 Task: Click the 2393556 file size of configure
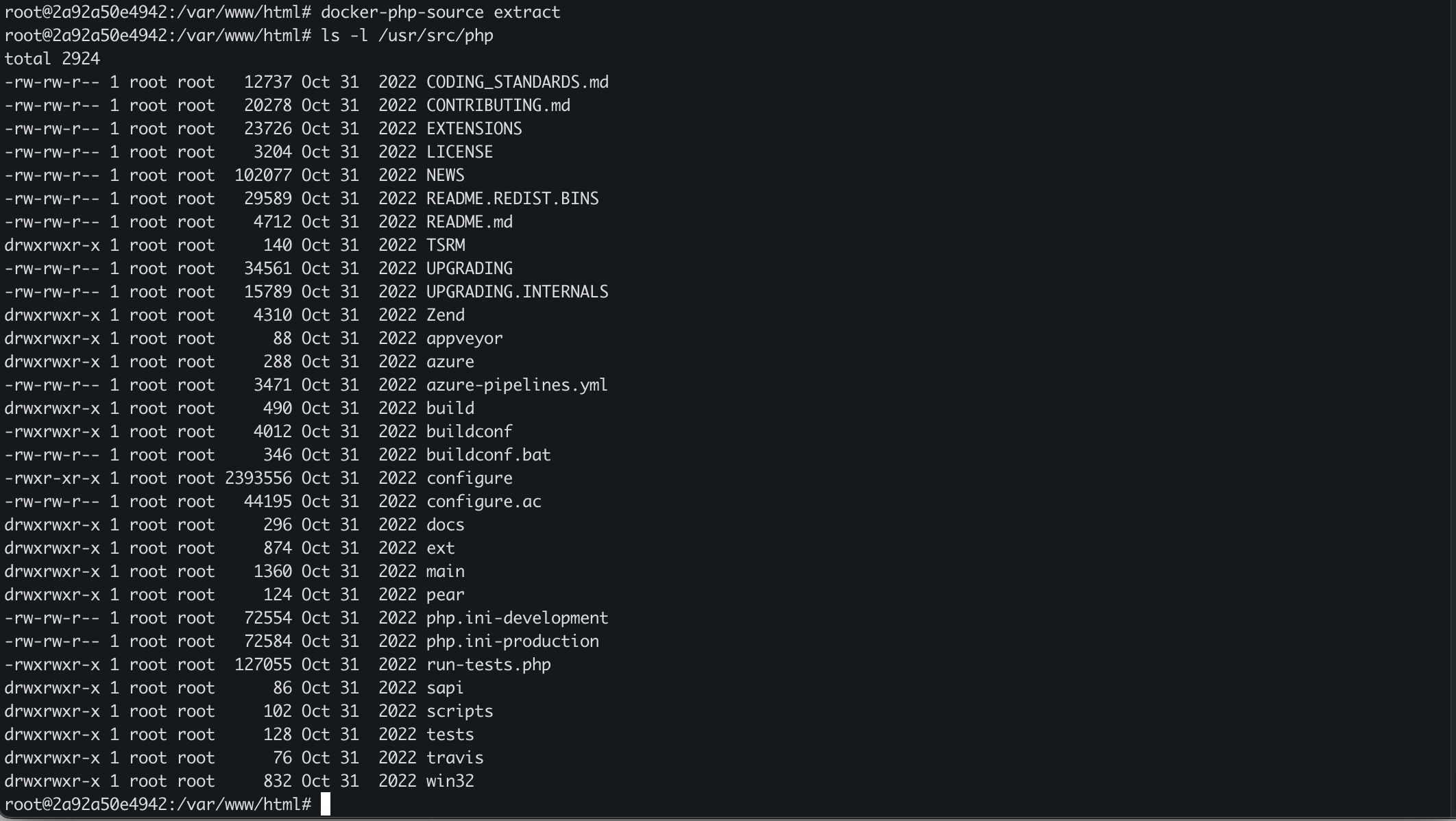(258, 478)
